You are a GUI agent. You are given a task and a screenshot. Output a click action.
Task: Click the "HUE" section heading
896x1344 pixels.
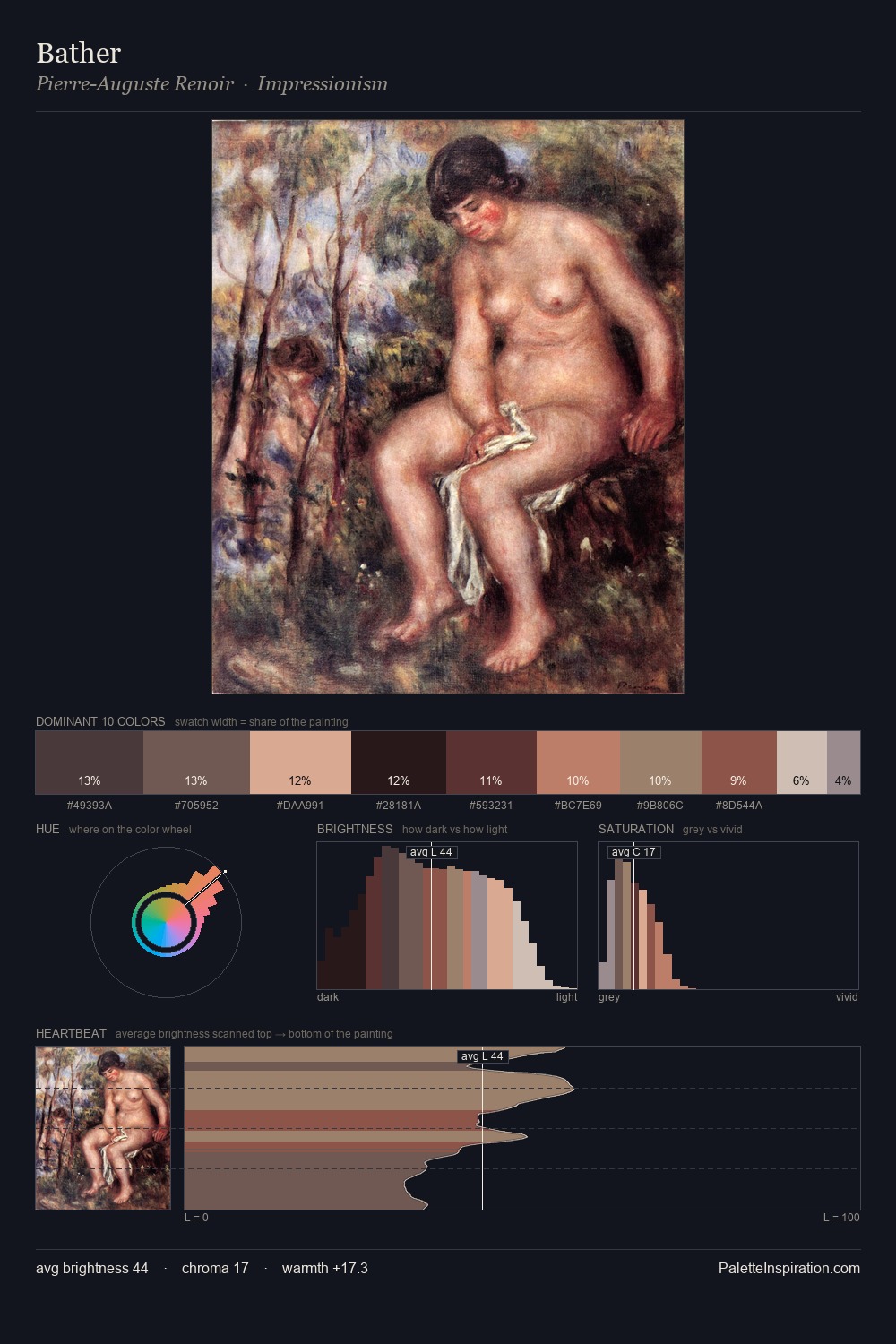tap(47, 829)
